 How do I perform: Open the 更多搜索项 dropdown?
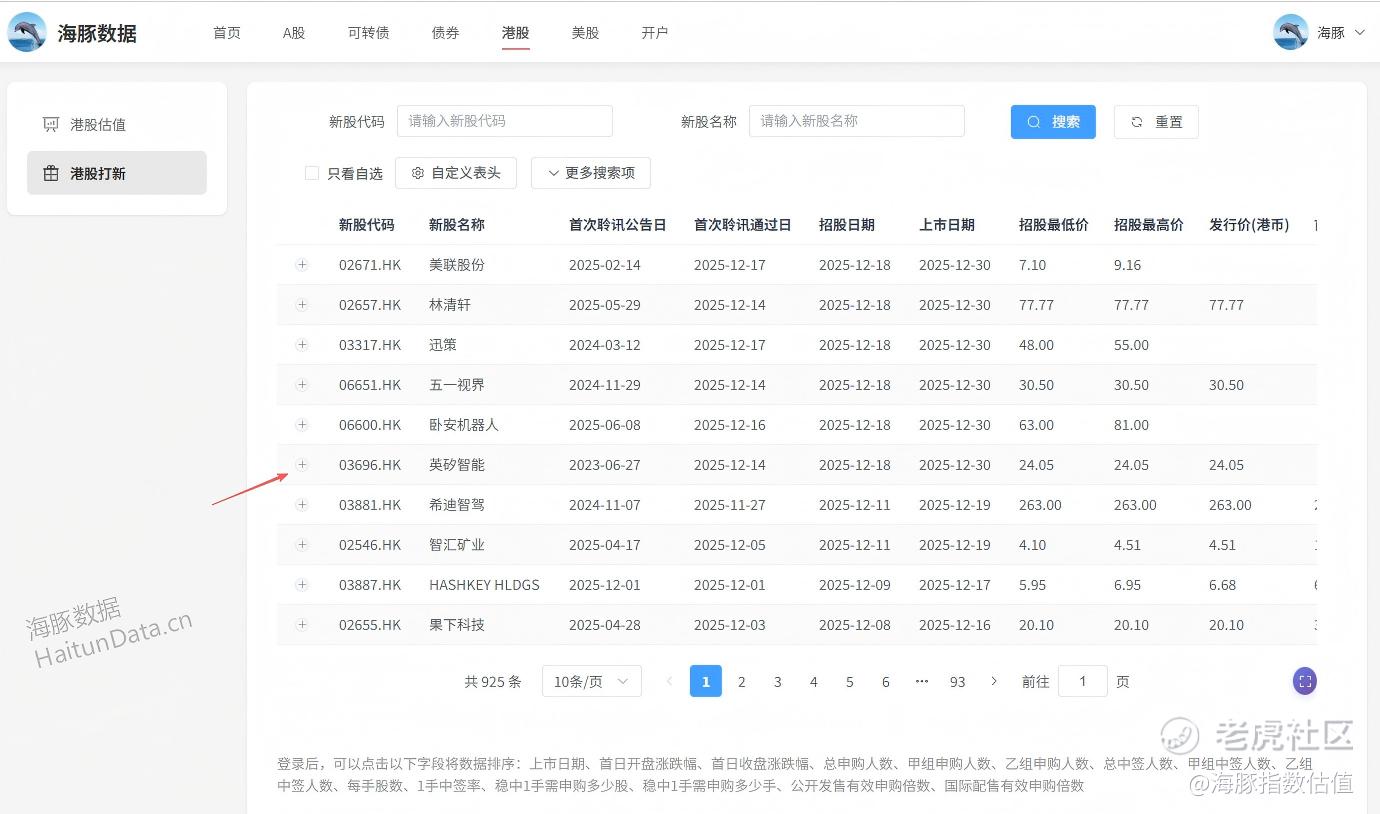pos(590,173)
